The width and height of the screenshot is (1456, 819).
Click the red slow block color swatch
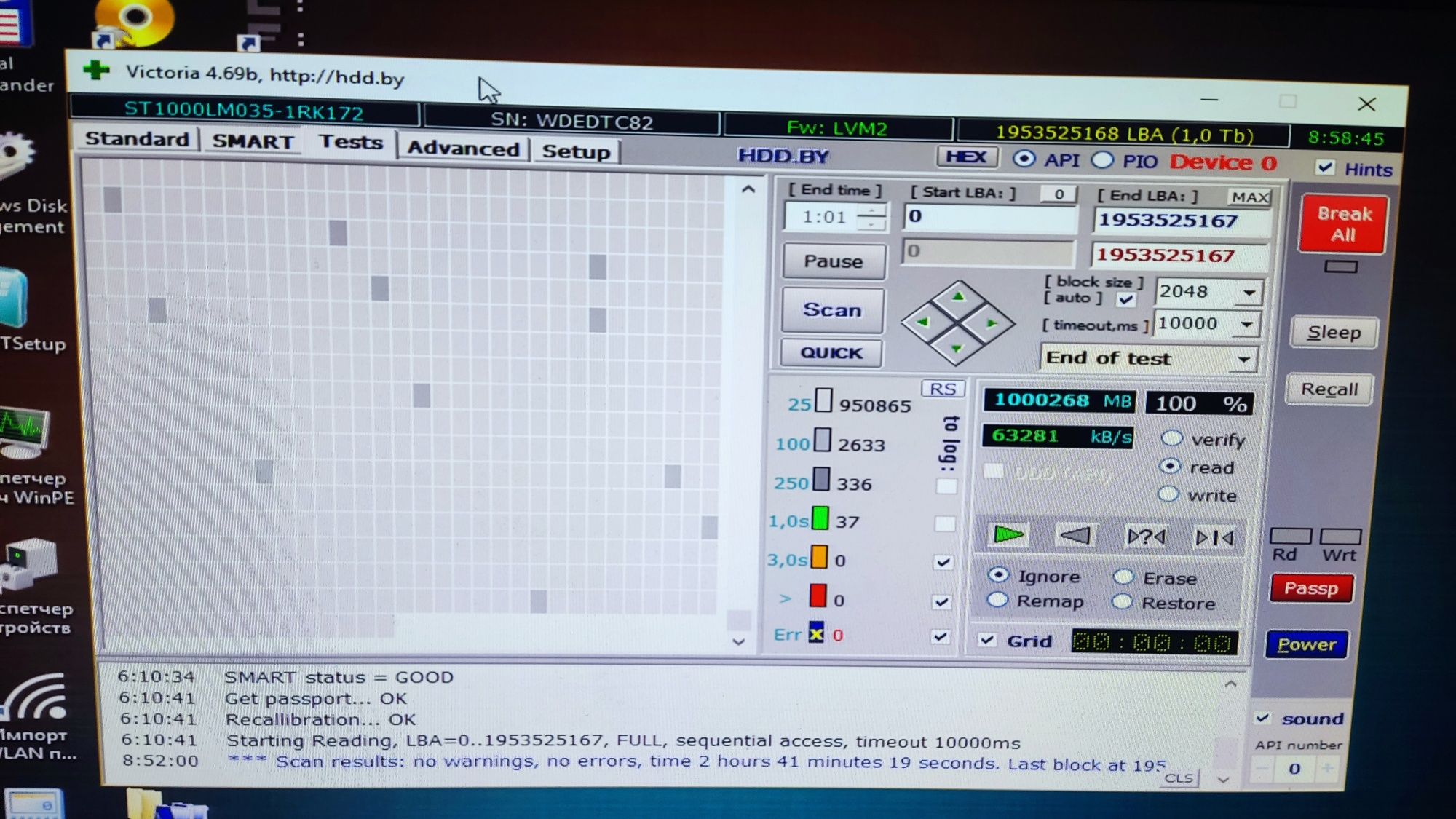[818, 596]
